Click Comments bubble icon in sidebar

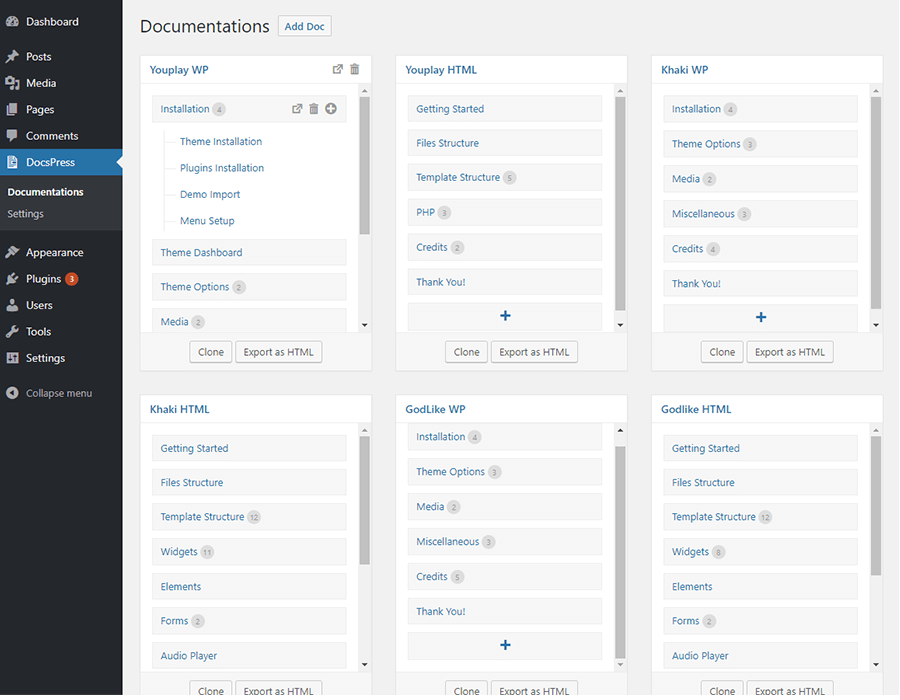click(12, 135)
